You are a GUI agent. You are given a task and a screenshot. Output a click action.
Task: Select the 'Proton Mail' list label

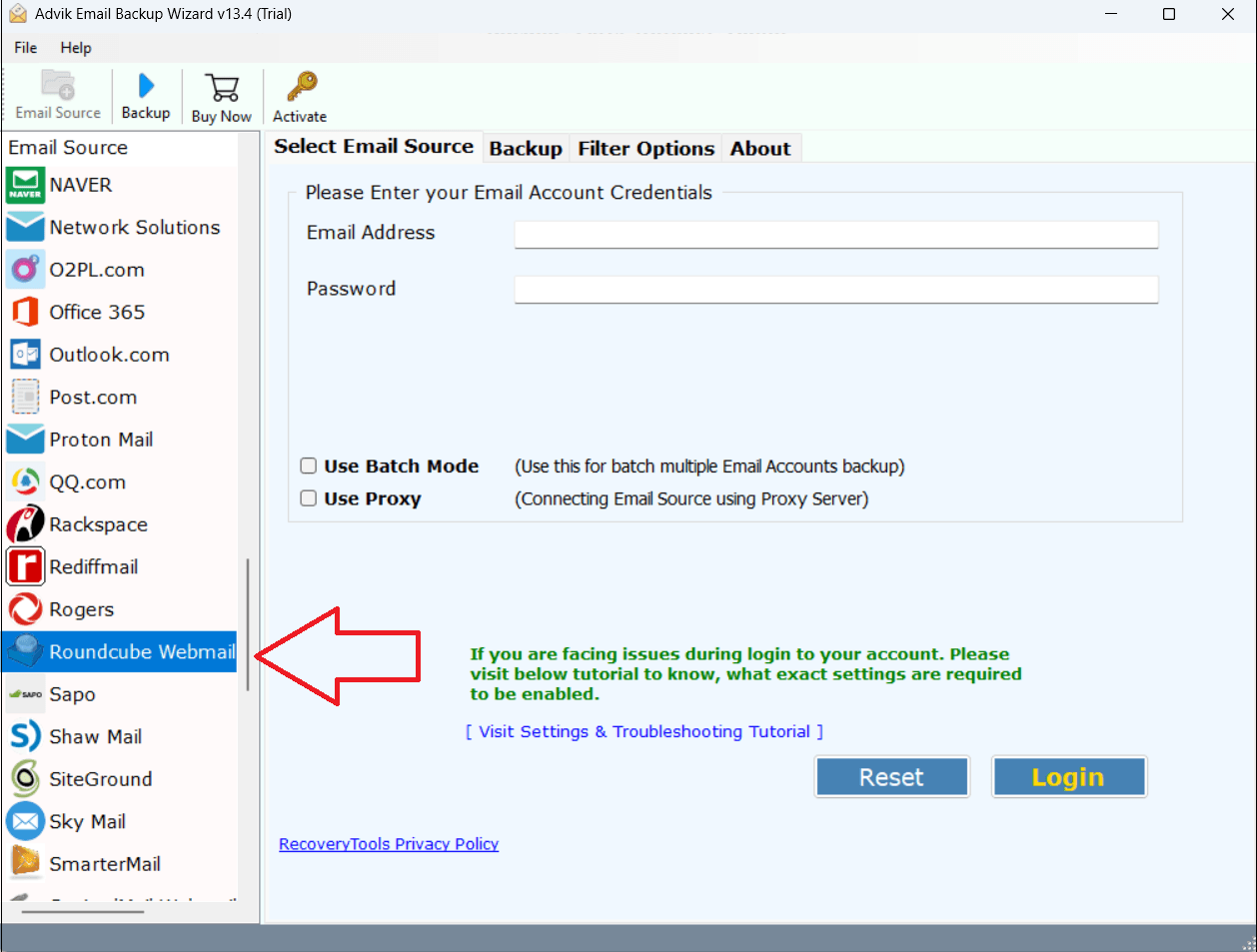pyautogui.click(x=102, y=440)
